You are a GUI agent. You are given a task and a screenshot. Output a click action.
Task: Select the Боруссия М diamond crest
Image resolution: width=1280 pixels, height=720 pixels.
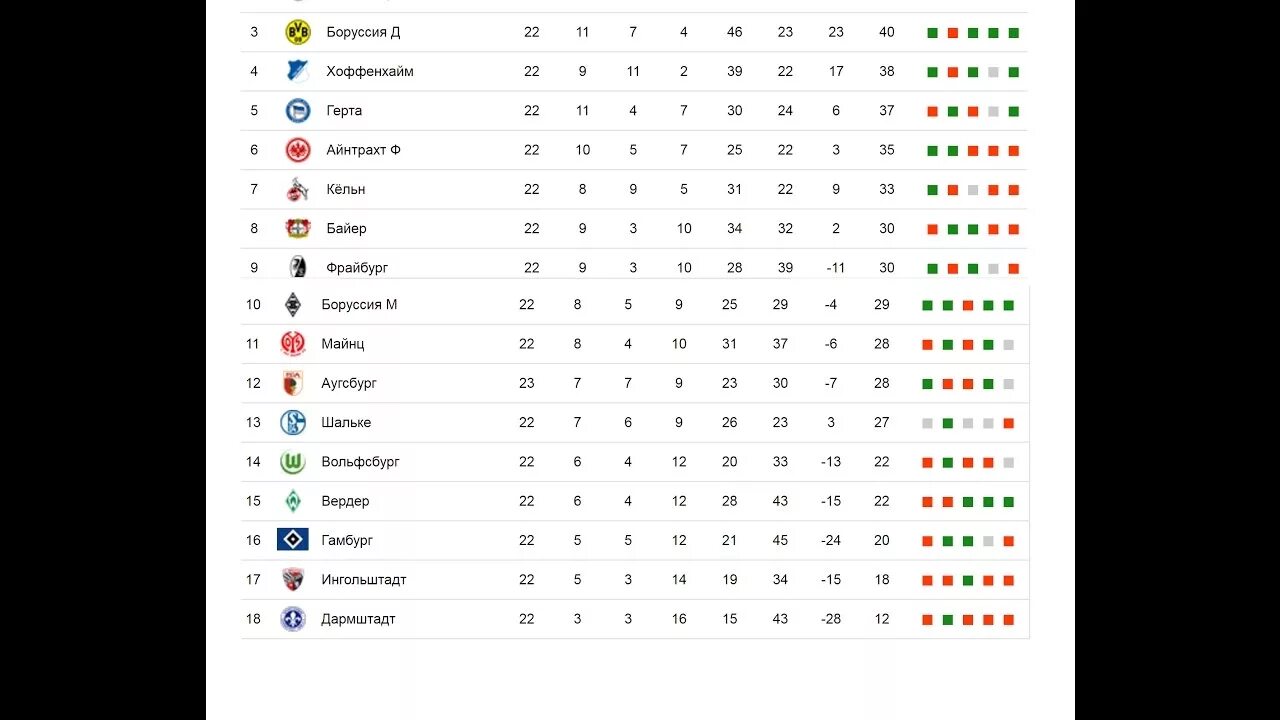292,304
